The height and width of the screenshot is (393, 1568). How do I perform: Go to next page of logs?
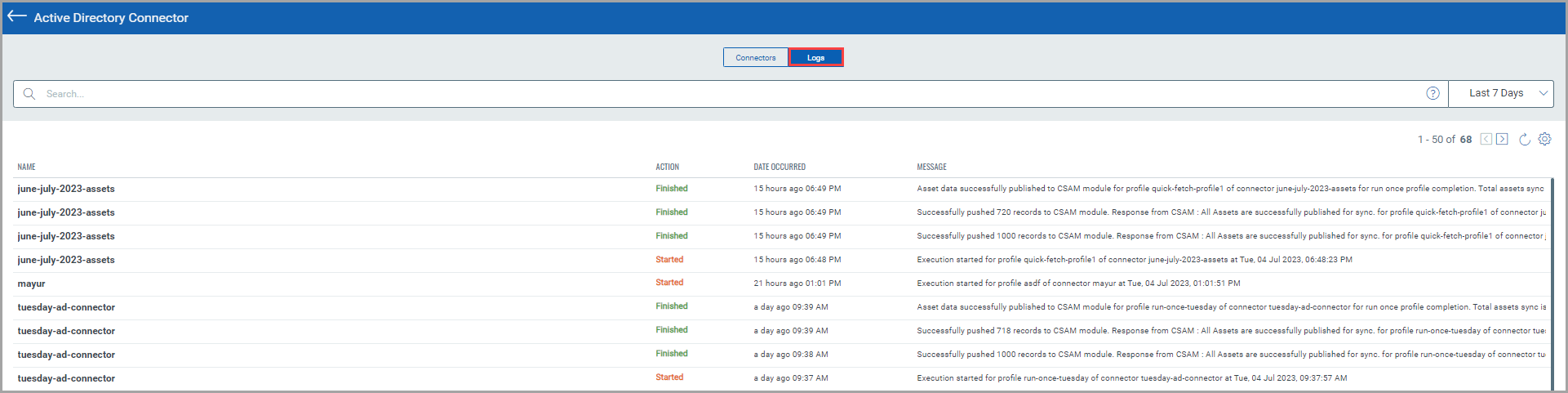(1502, 139)
